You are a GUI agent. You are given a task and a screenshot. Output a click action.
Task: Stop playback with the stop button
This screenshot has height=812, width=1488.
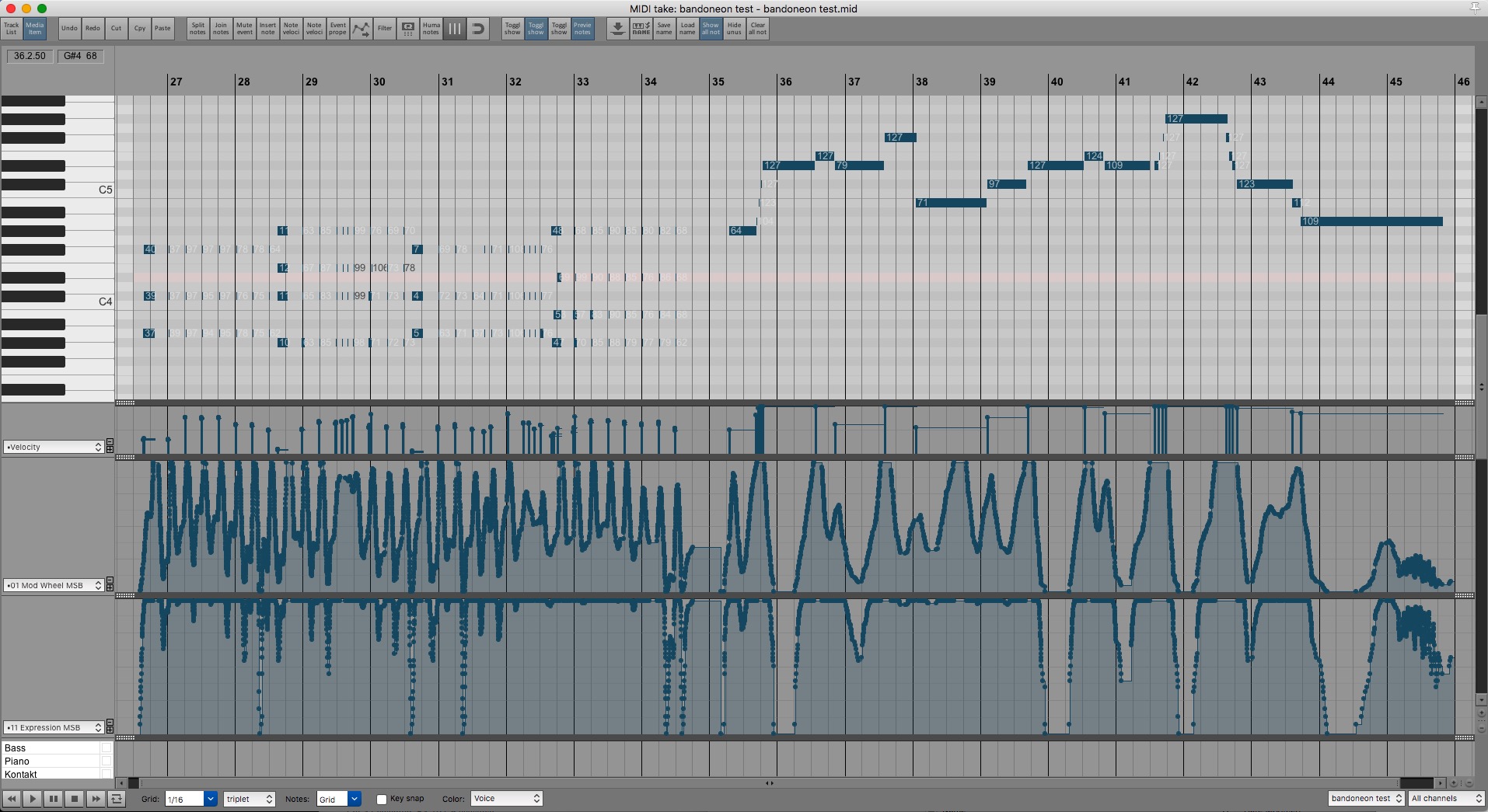pos(75,799)
